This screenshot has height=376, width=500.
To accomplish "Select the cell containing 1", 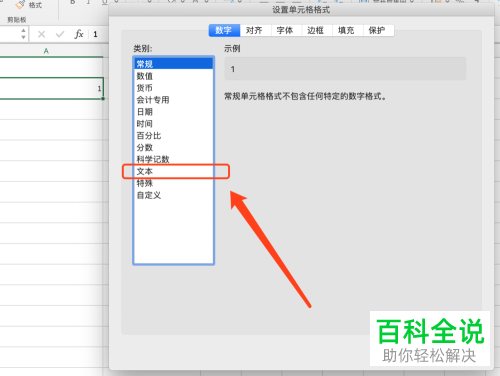I will [51, 88].
